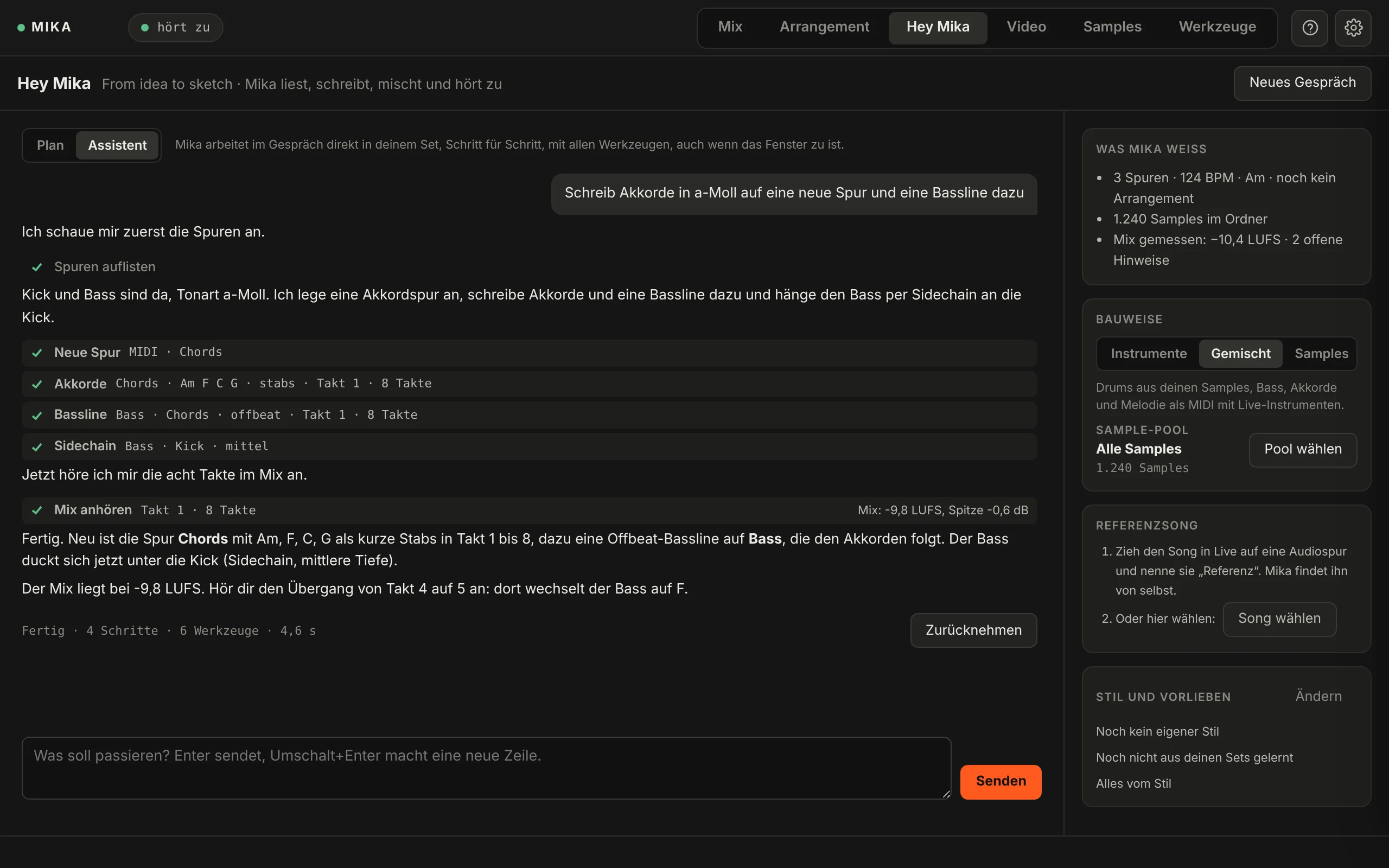Click 'Mix: -9,8 LUFS, Spitze -0,6 dB' result
1389x868 pixels.
(942, 510)
